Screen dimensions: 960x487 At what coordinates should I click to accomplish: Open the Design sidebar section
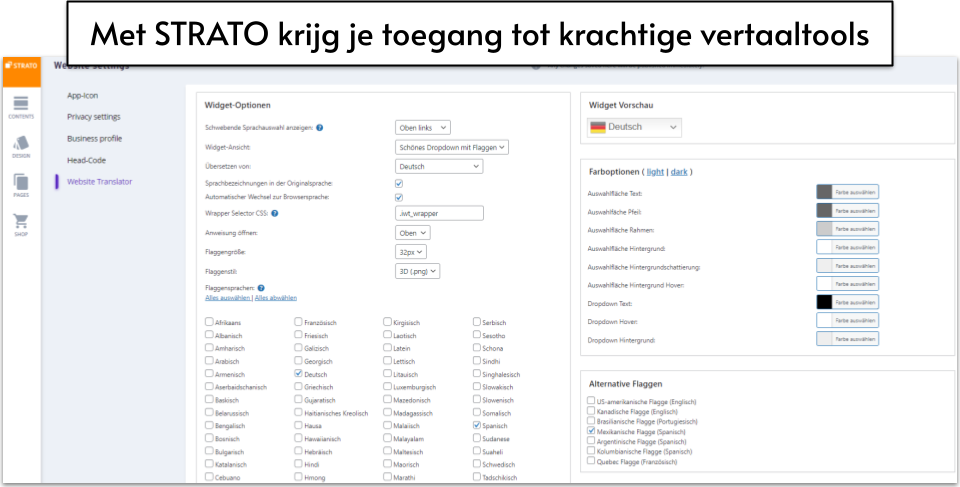point(21,146)
